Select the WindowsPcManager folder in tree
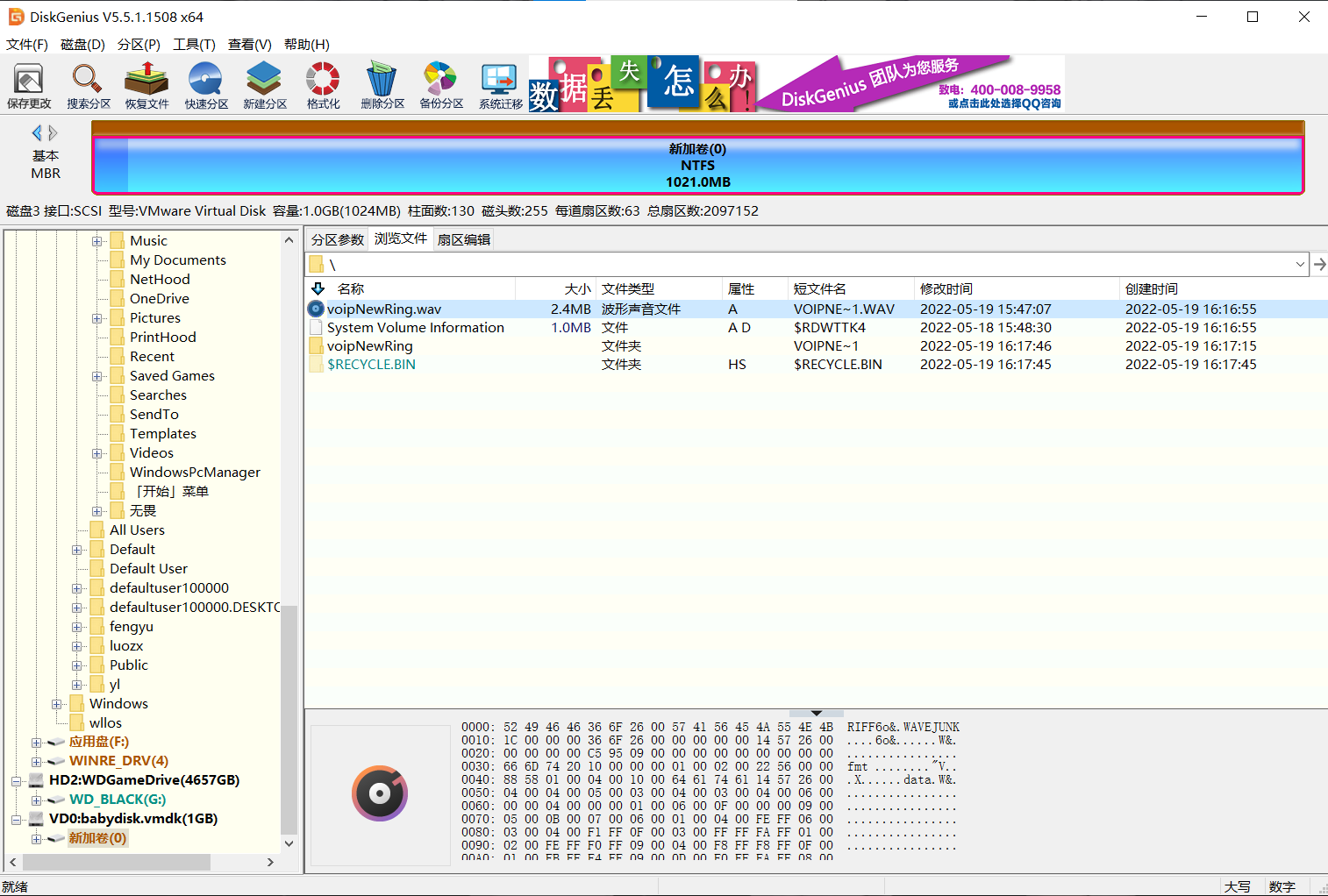 click(x=195, y=473)
